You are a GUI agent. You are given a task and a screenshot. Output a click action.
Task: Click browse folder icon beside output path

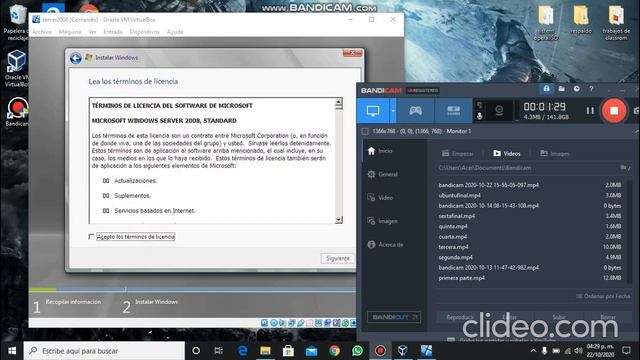tap(624, 168)
